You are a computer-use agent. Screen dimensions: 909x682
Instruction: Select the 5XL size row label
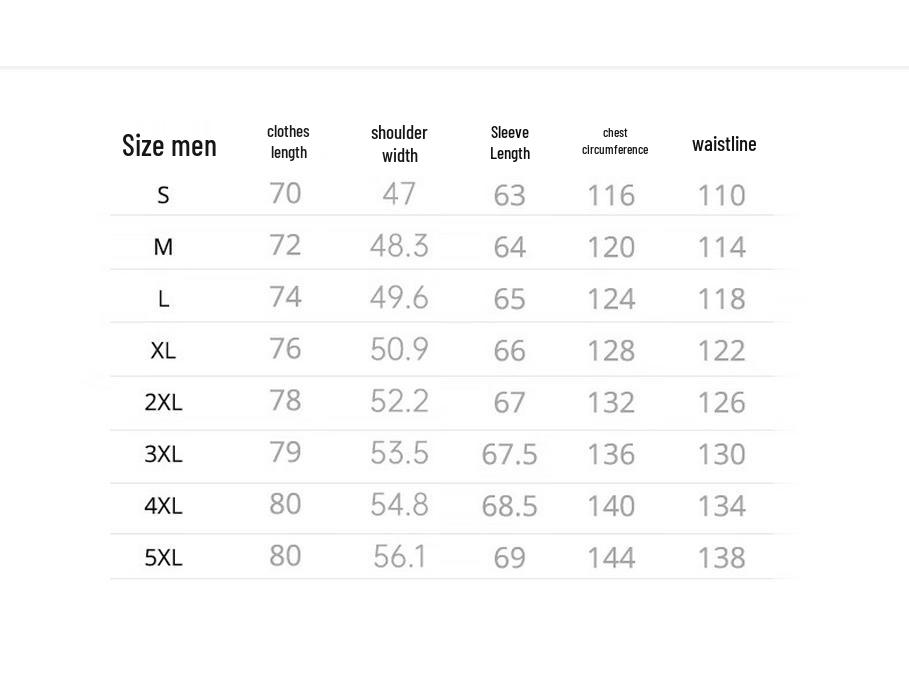[x=163, y=557]
